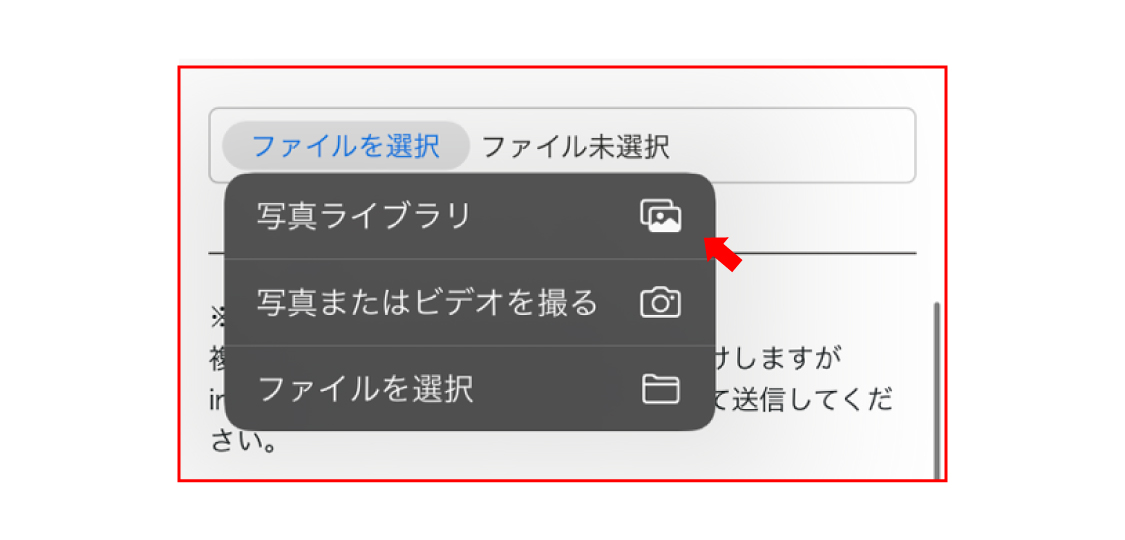This screenshot has width=1125, height=540.
Task: Select 写真ライブラリ from the popup menu
Action: pos(470,216)
